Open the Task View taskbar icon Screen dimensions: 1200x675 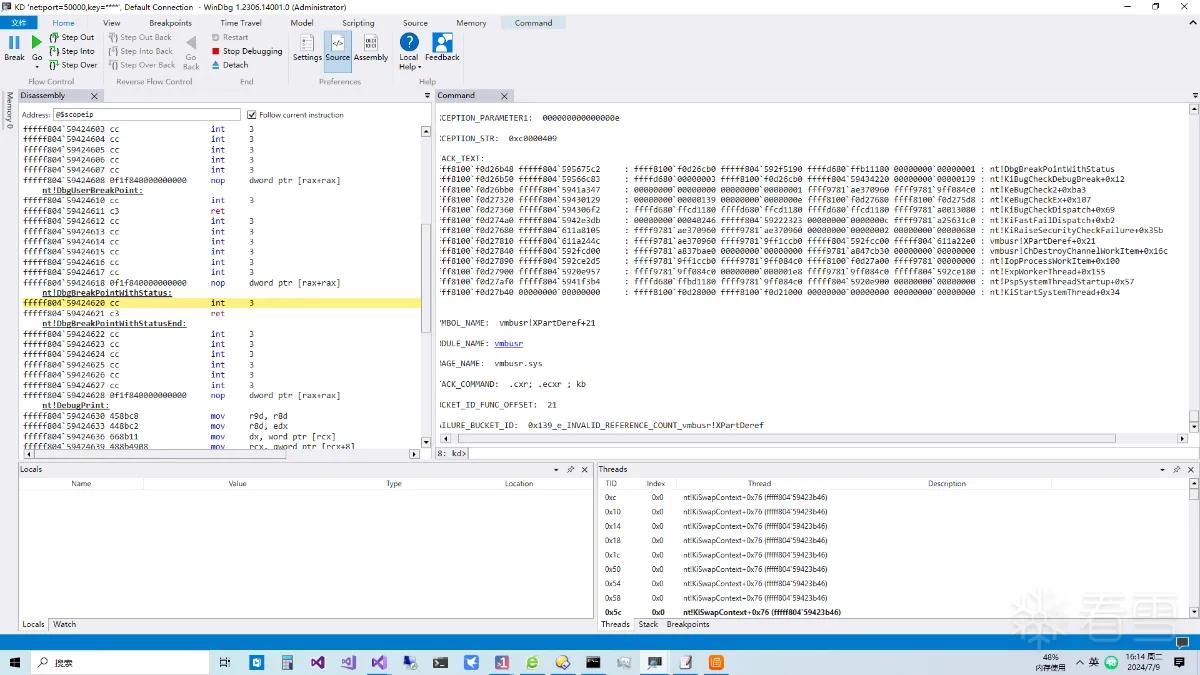point(224,662)
